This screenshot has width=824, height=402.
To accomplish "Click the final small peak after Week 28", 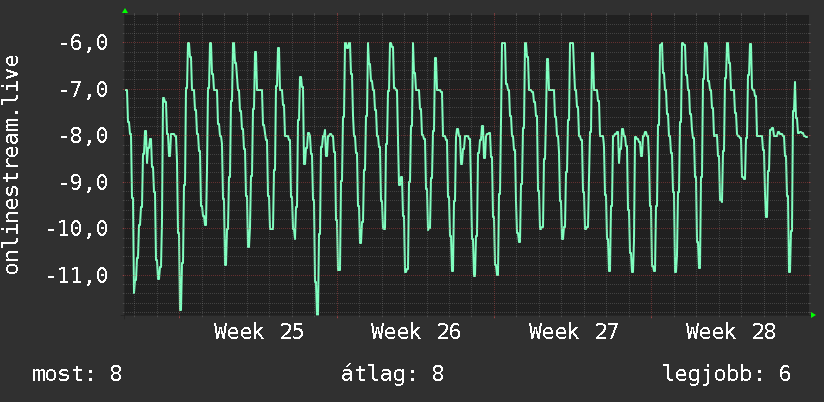I will (x=795, y=83).
